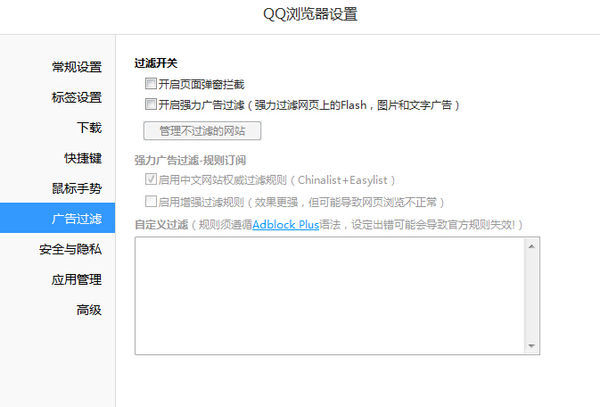
Task: Click the scroll-up arrow in custom filter box
Action: coord(532,245)
